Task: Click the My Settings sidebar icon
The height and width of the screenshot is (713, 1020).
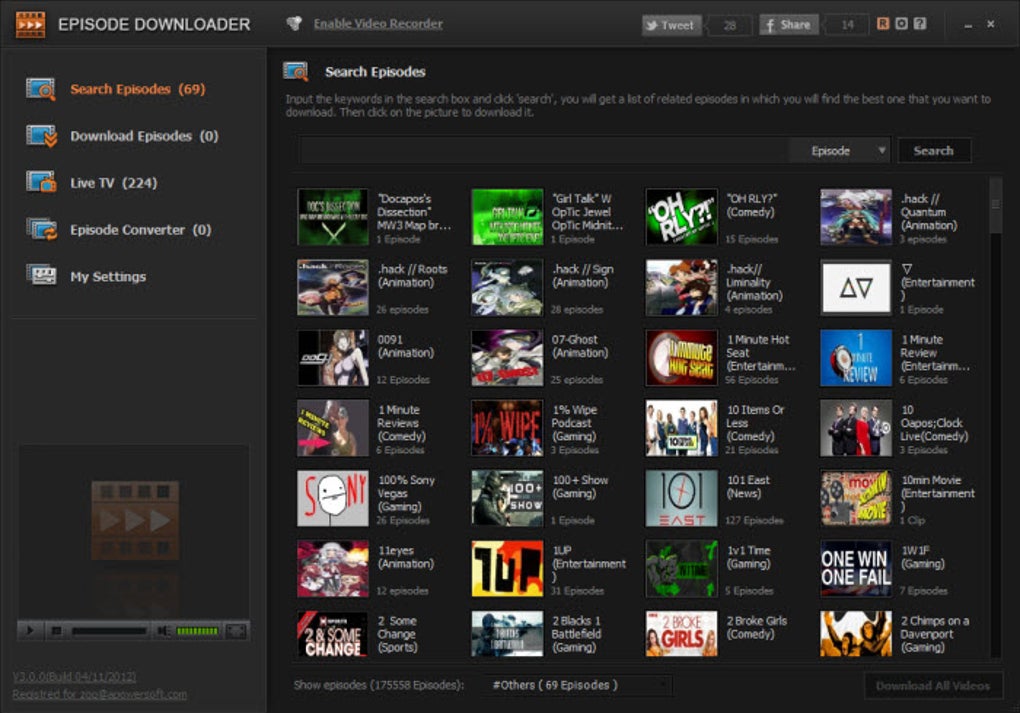Action: (x=41, y=276)
